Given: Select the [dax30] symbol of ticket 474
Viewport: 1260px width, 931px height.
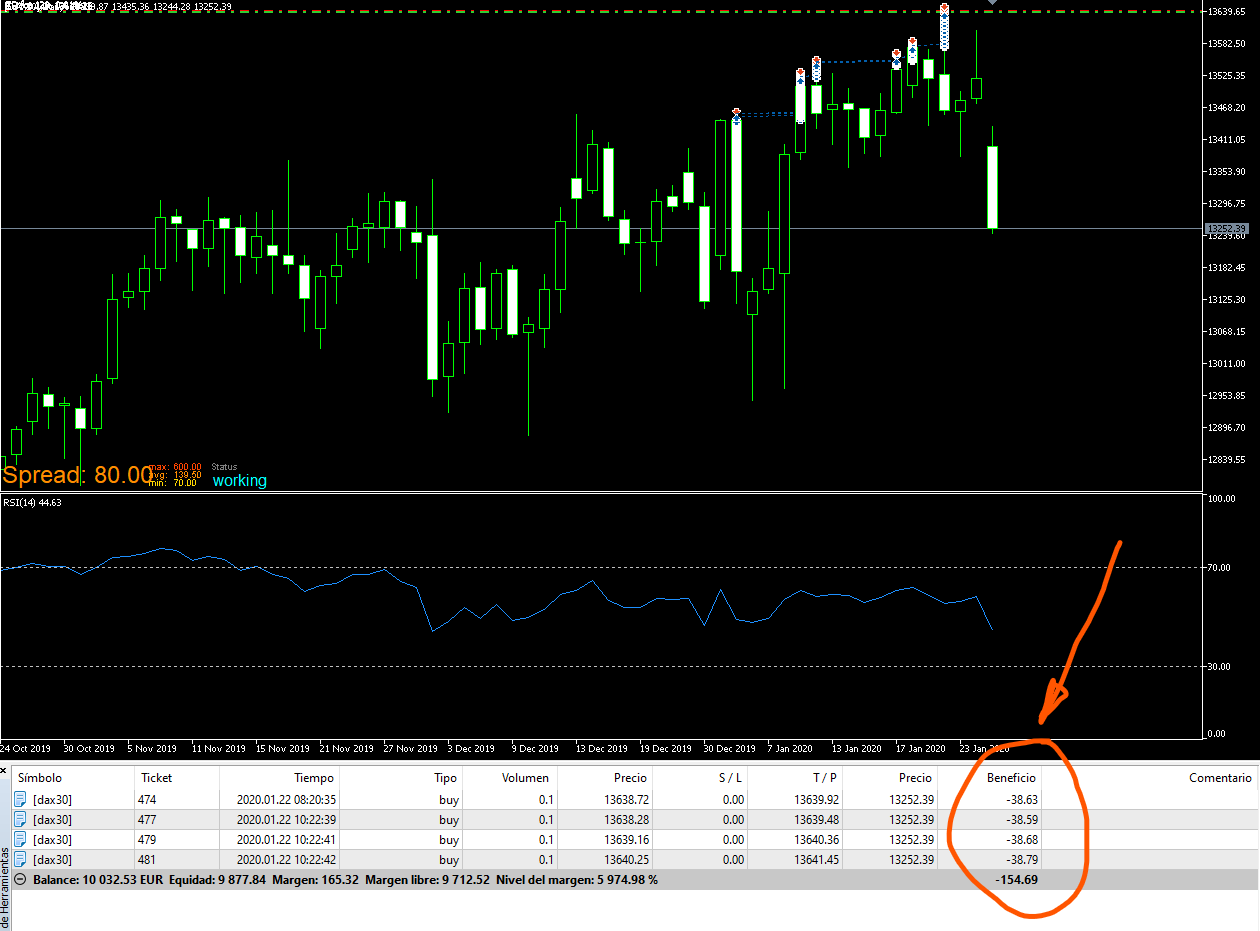Looking at the screenshot, I should coord(52,799).
